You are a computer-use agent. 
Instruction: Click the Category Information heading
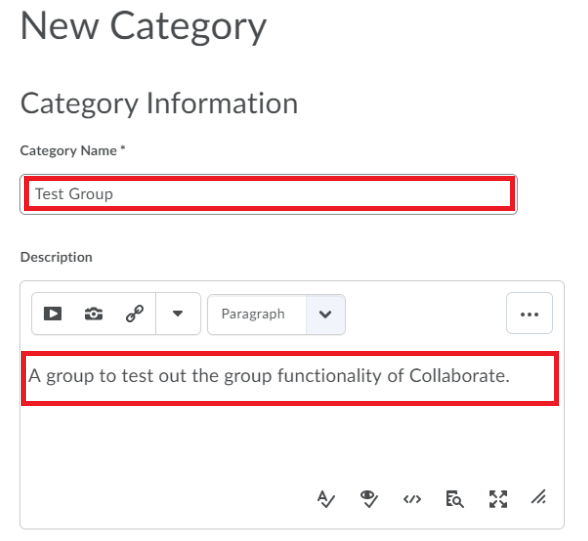pos(159,104)
